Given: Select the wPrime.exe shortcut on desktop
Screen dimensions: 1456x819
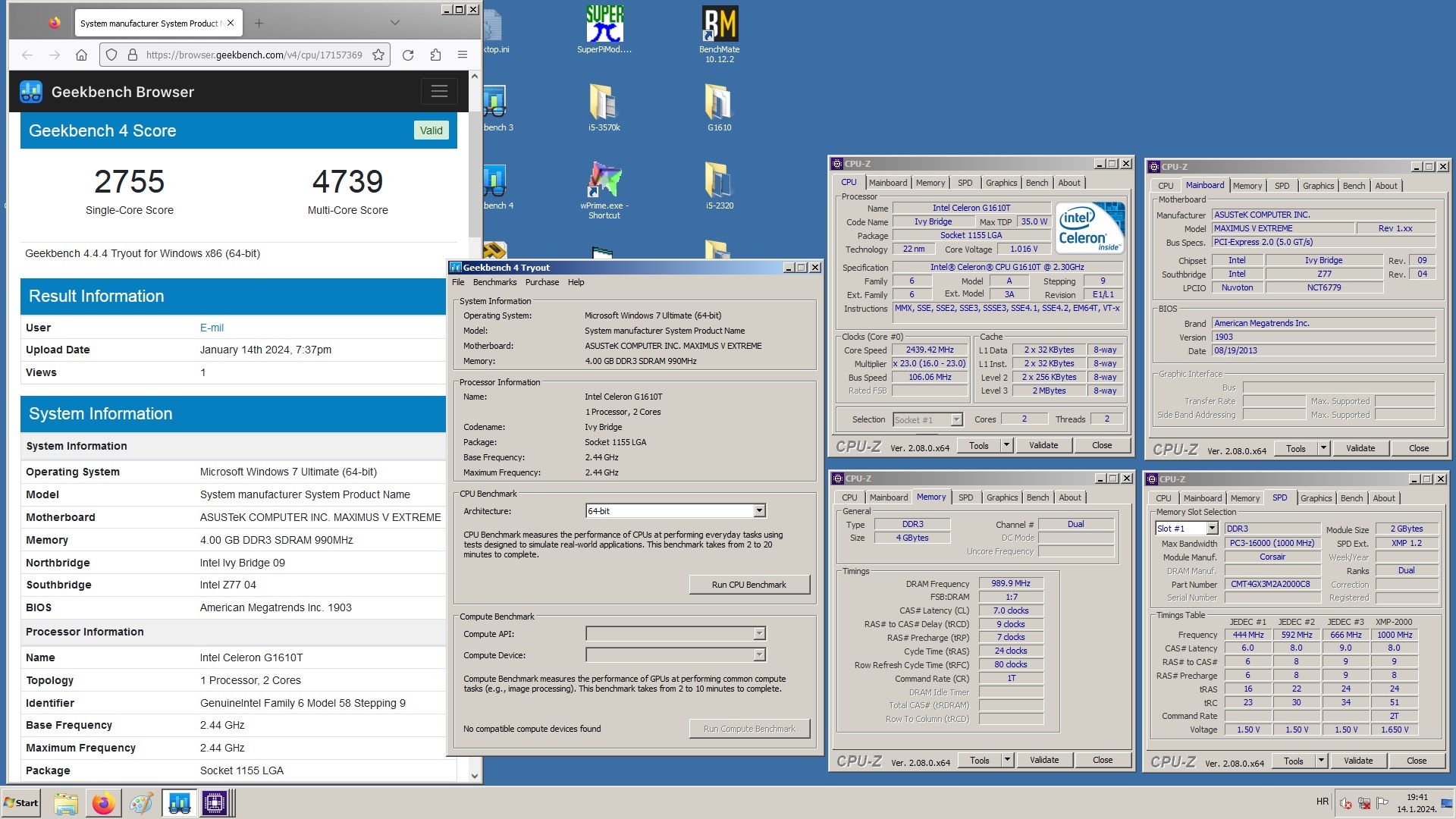Looking at the screenshot, I should (604, 190).
